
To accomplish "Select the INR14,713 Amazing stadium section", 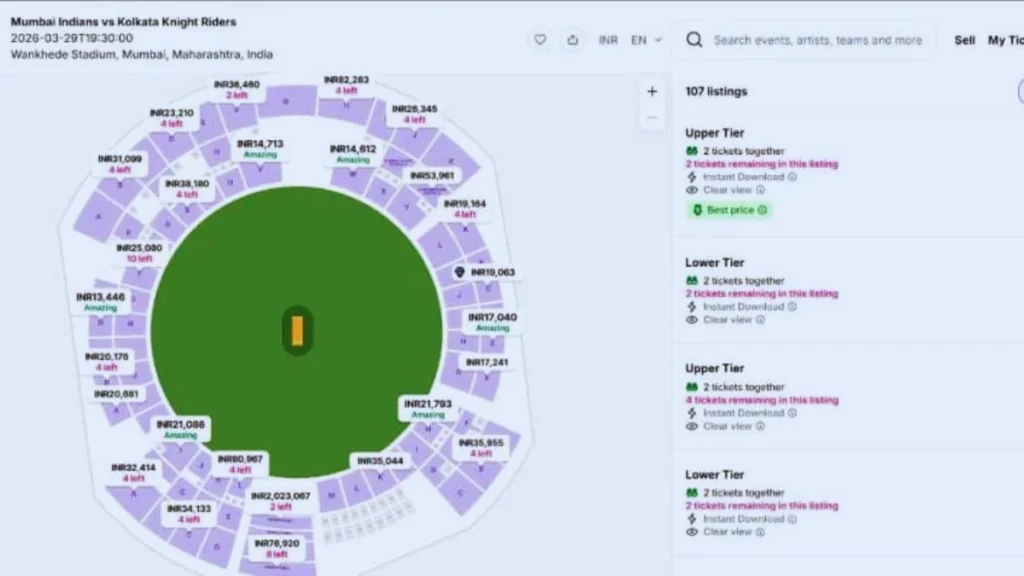I will tap(260, 148).
